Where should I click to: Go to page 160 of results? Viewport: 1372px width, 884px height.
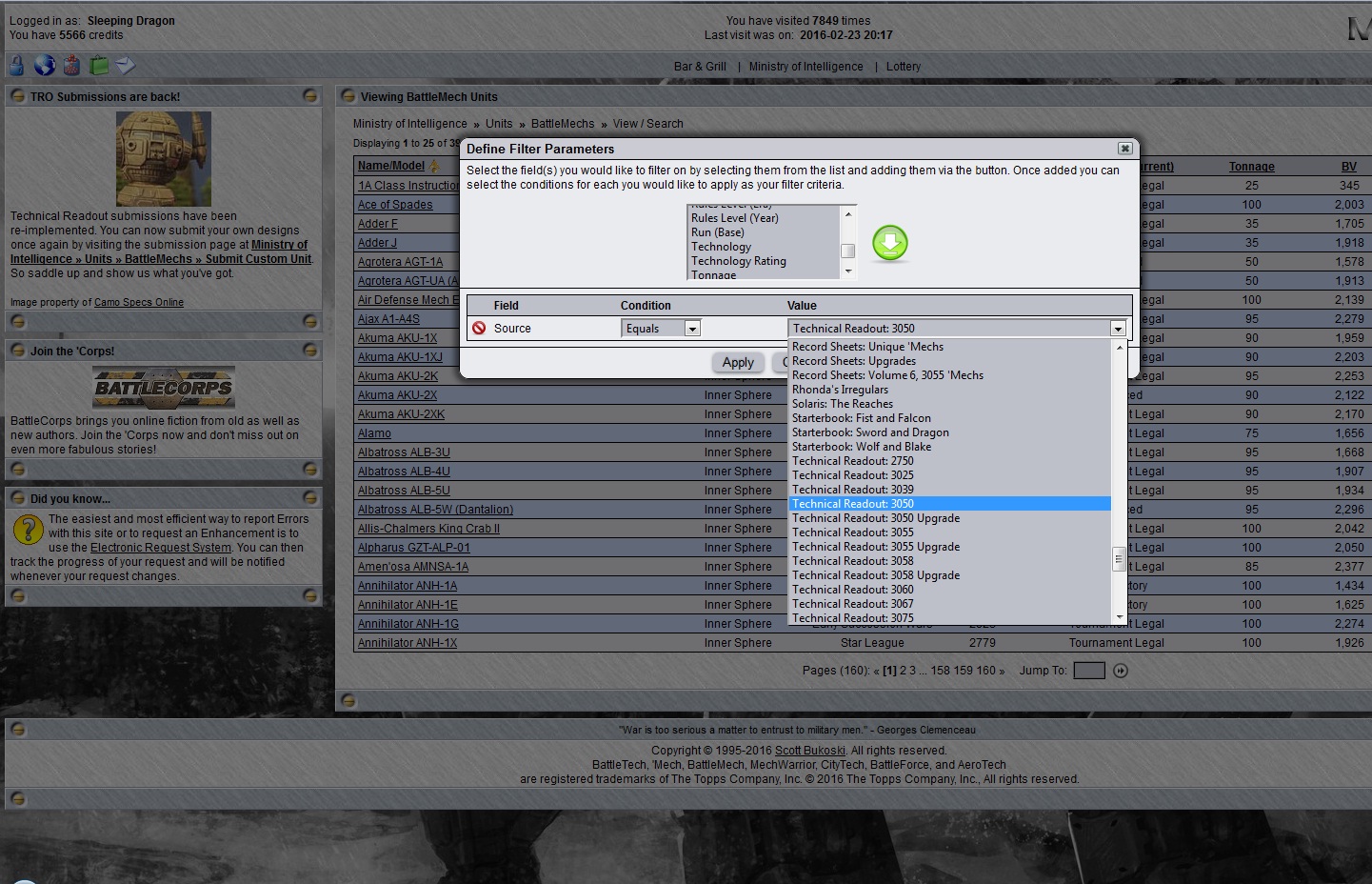986,671
